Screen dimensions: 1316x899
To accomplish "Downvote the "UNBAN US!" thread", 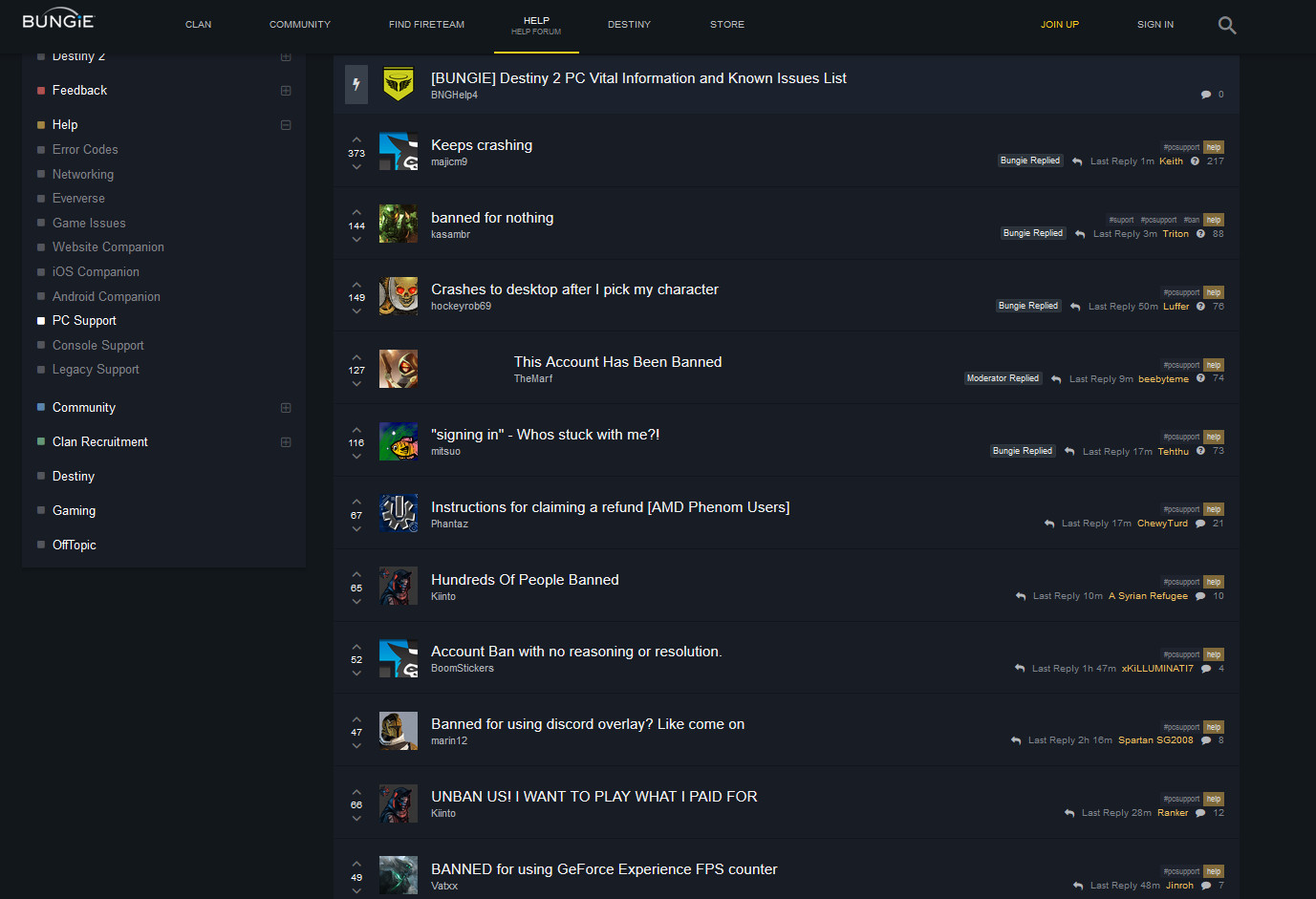I will pyautogui.click(x=356, y=818).
